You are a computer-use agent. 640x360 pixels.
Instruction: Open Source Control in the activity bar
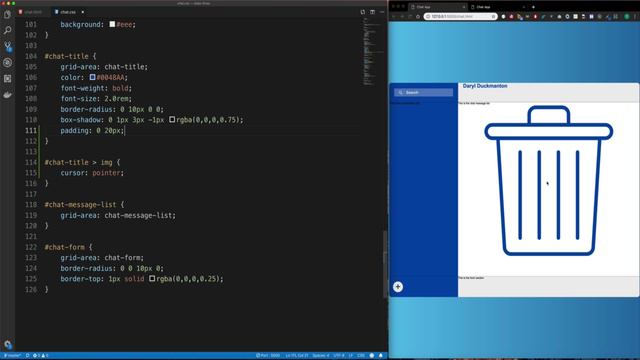point(7,46)
